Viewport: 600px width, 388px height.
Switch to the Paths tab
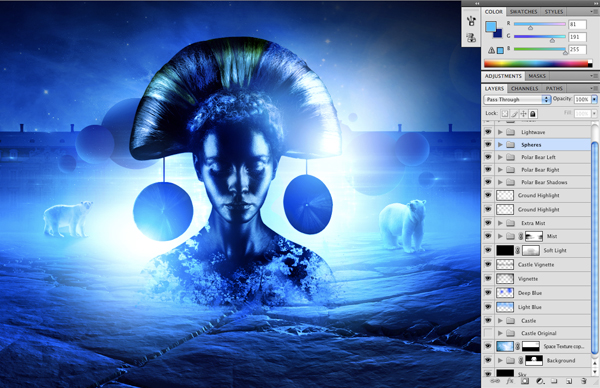pyautogui.click(x=554, y=88)
